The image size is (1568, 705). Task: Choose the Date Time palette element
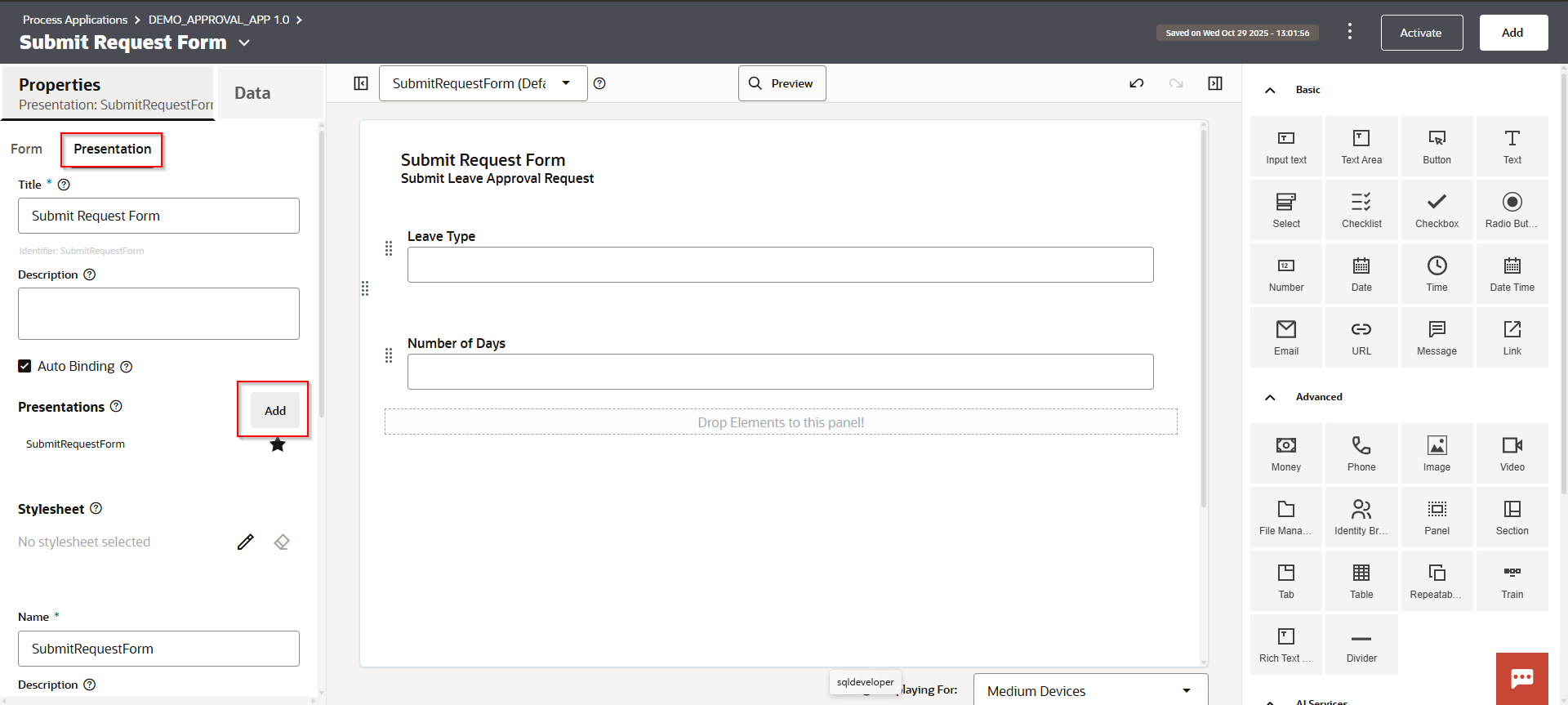point(1511,274)
